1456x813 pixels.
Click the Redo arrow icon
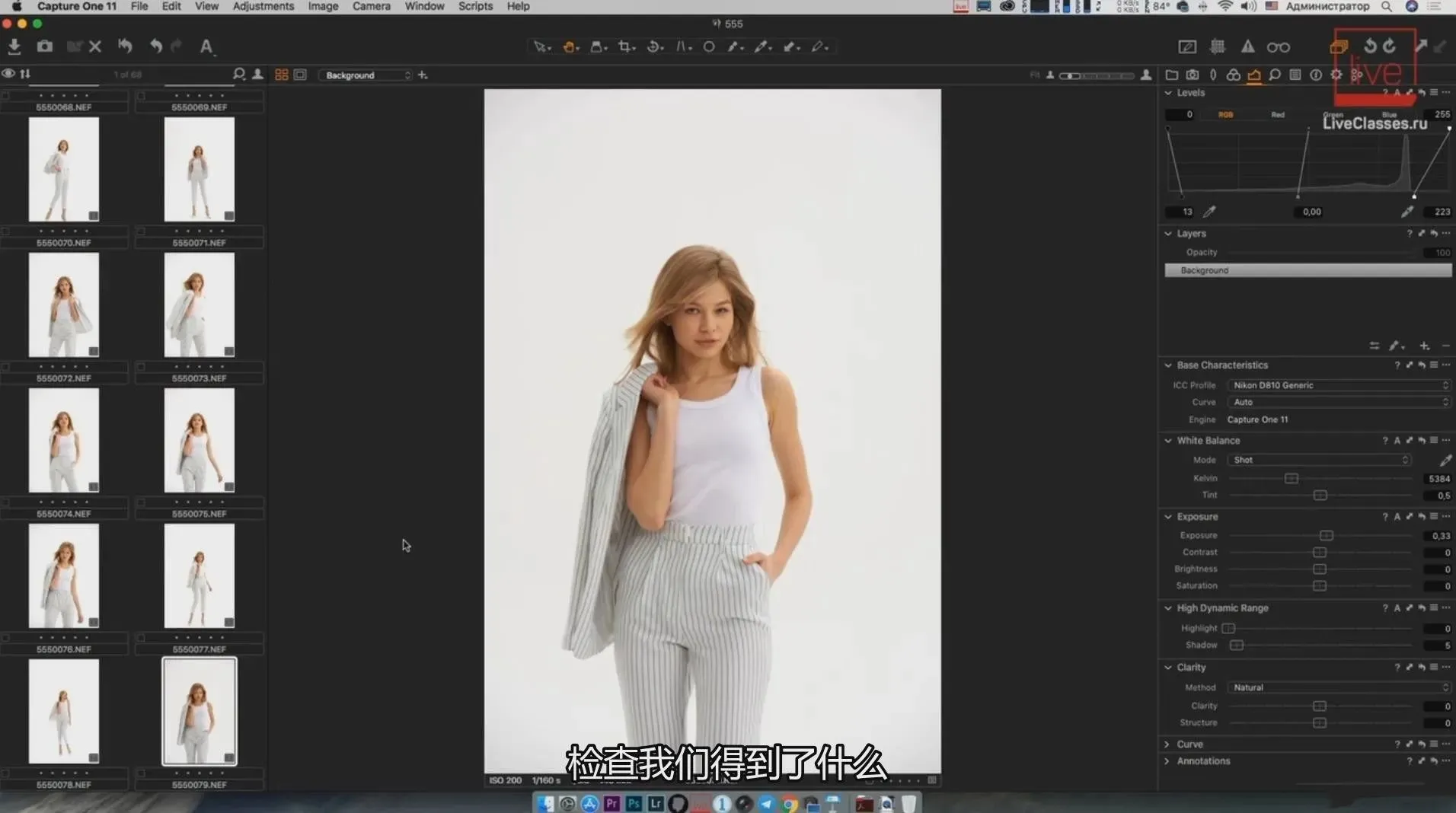176,46
